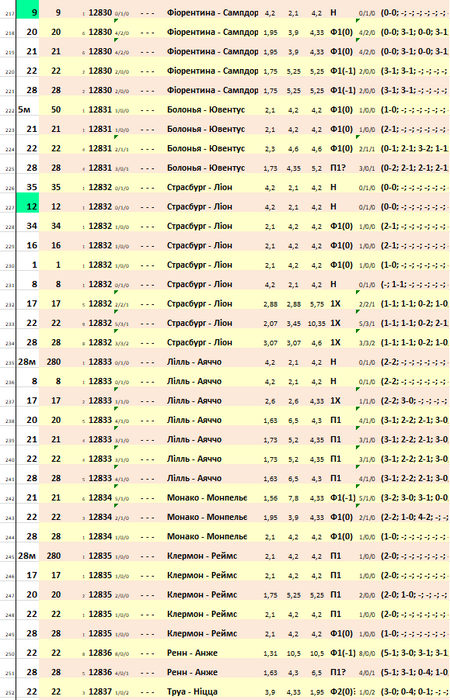Click 280 in the Лілль - Аяччо row
The height and width of the screenshot is (700, 450).
click(x=56, y=362)
